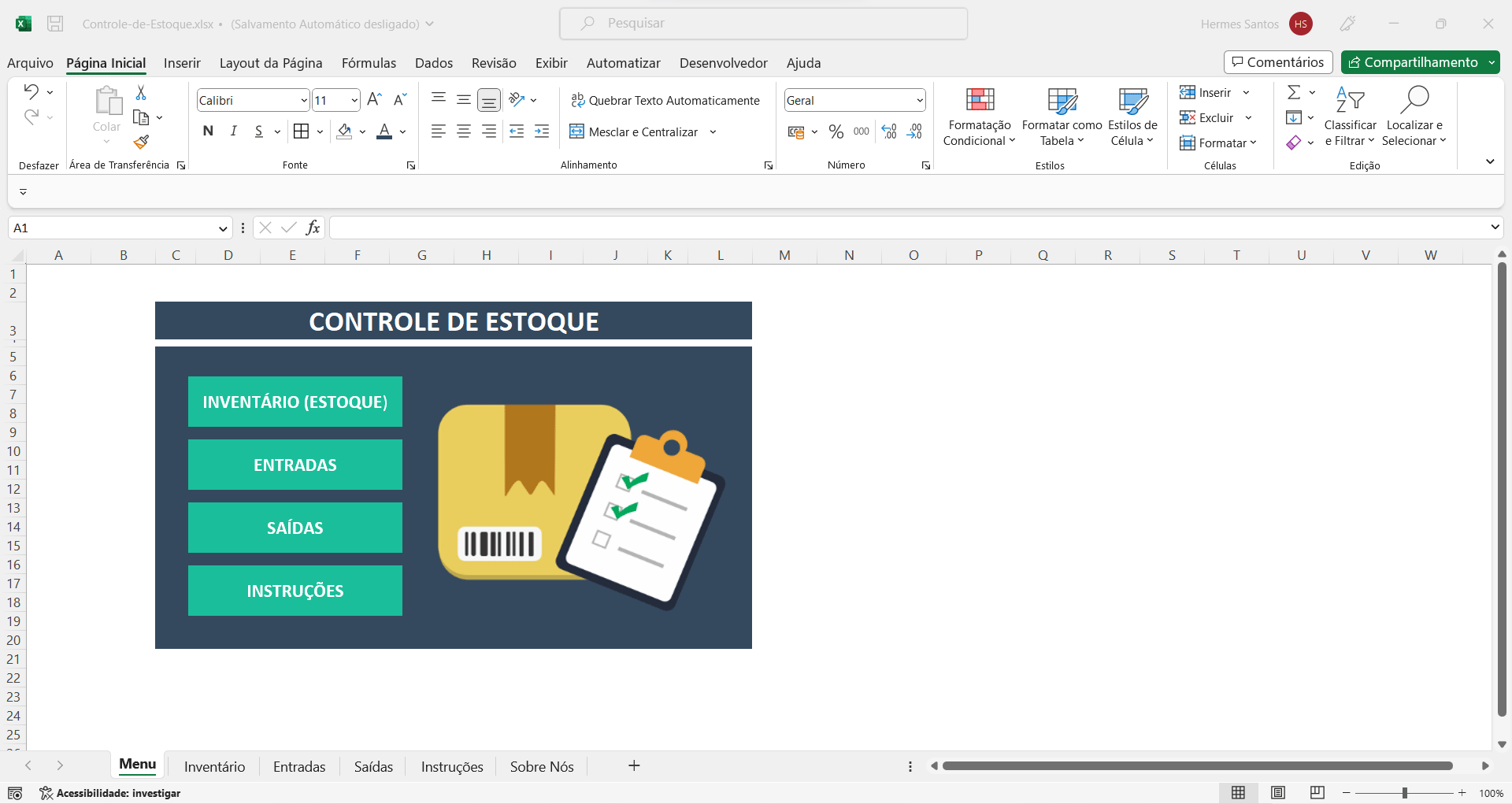Open the Sobre Nós sheet tab
The width and height of the screenshot is (1512, 804).
pyautogui.click(x=542, y=766)
